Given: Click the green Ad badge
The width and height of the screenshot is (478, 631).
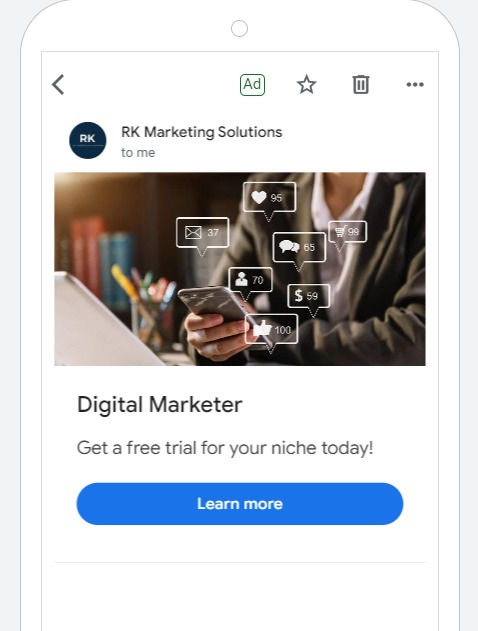Looking at the screenshot, I should [x=252, y=85].
